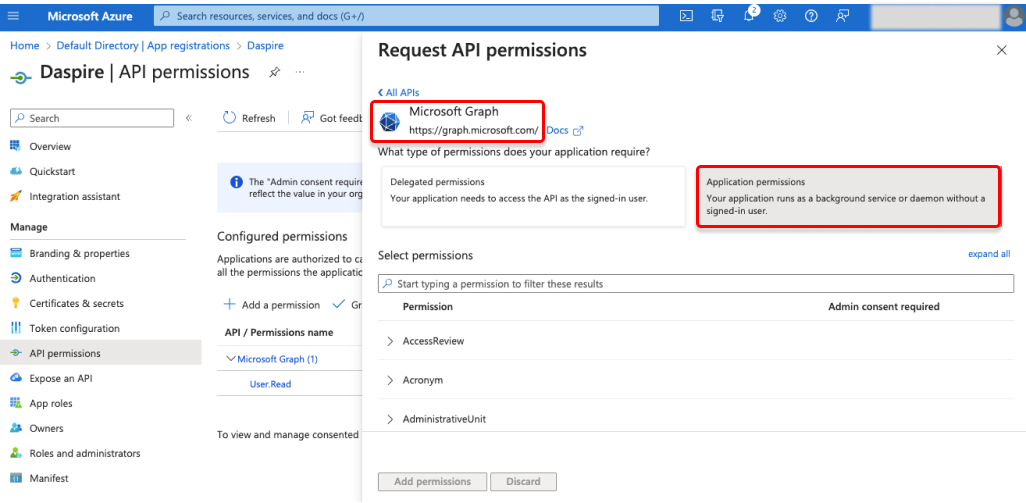Pin the Daspire API permissions blade
Screen dimensions: 1026x503
(275, 73)
